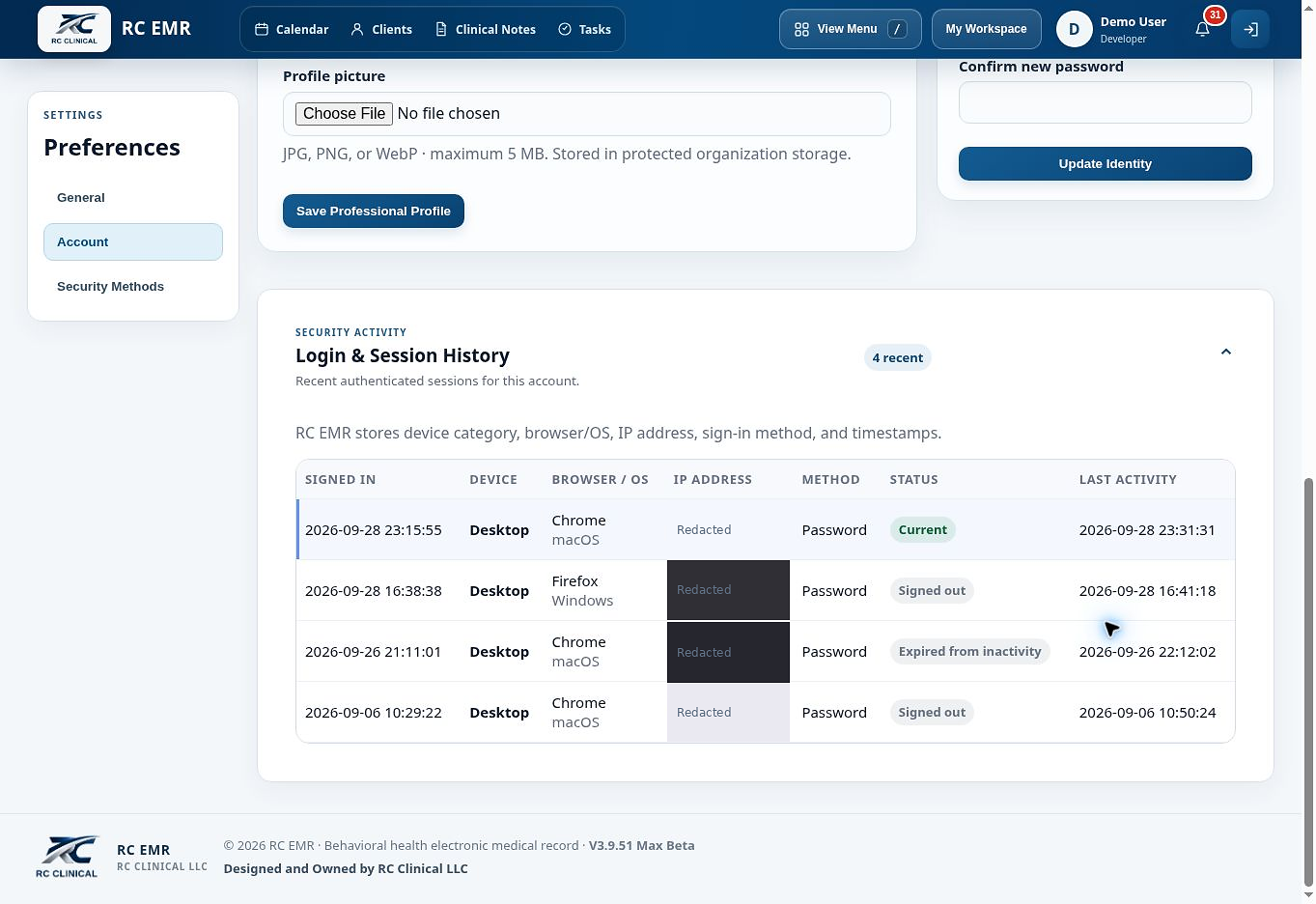Open the Calendar menu item
Image resolution: width=1316 pixels, height=904 pixels.
coord(292,29)
